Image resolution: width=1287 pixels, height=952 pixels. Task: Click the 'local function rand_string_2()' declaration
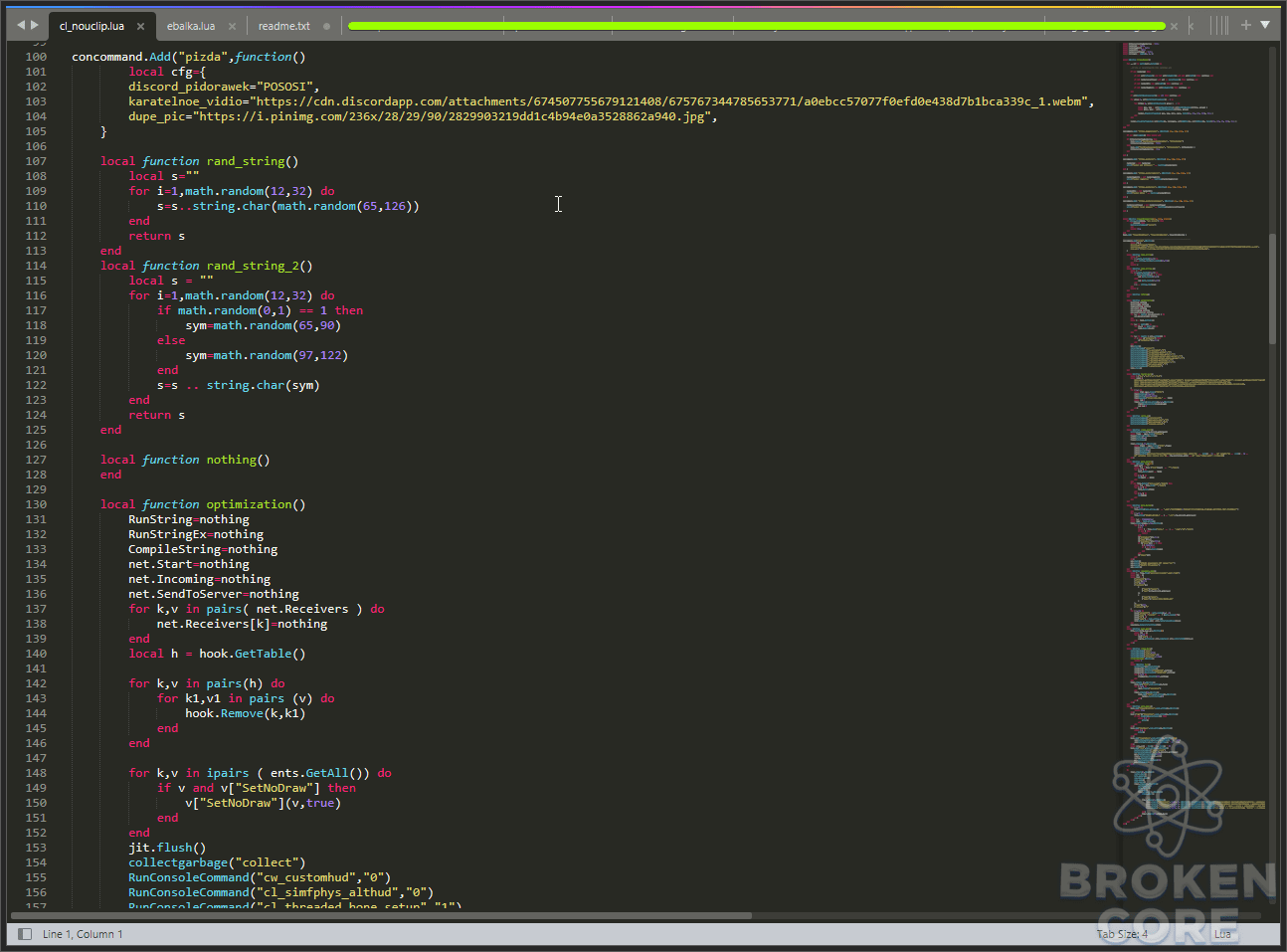point(206,266)
